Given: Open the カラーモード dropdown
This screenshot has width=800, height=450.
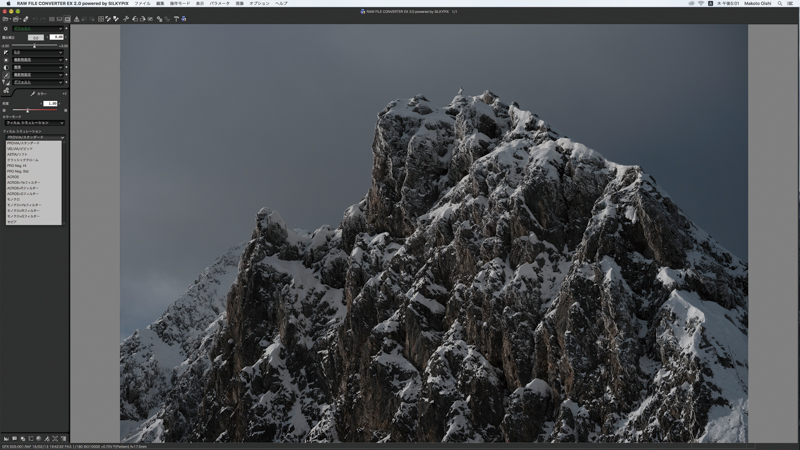Looking at the screenshot, I should coord(35,123).
